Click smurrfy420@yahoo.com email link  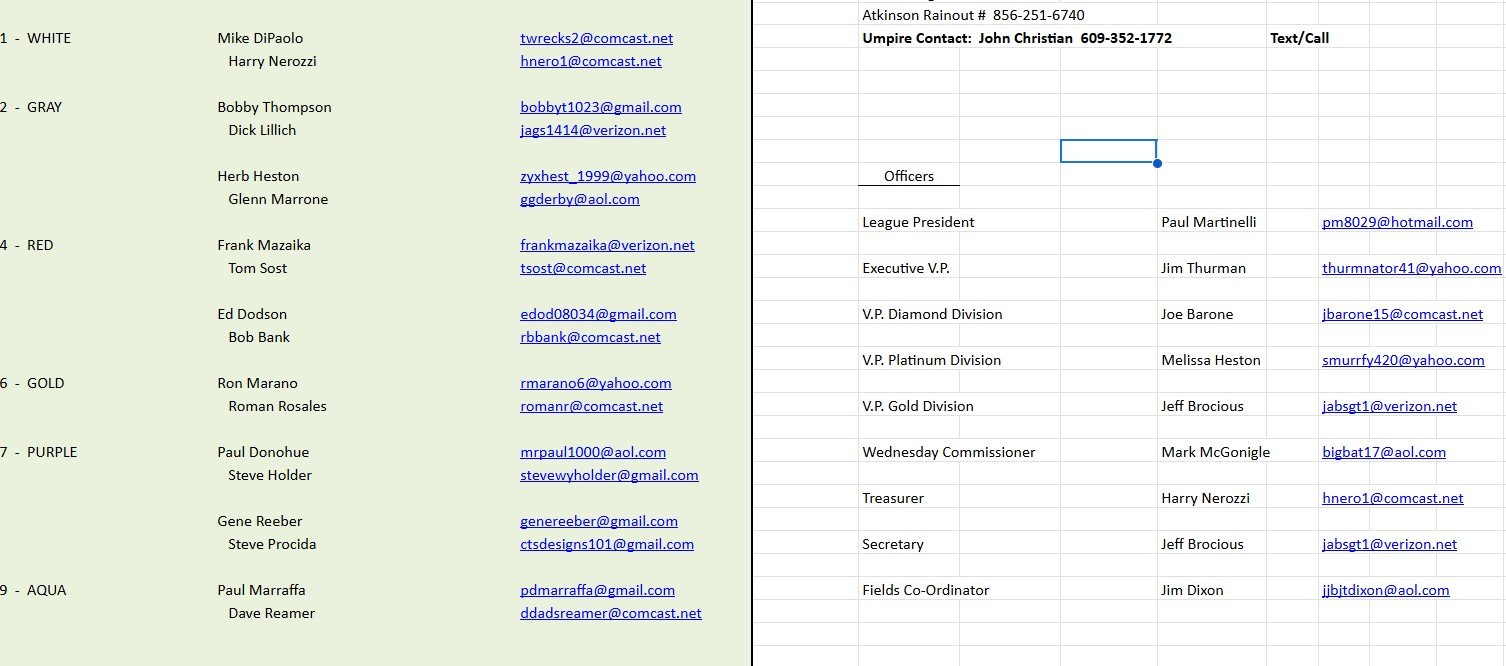point(1403,360)
